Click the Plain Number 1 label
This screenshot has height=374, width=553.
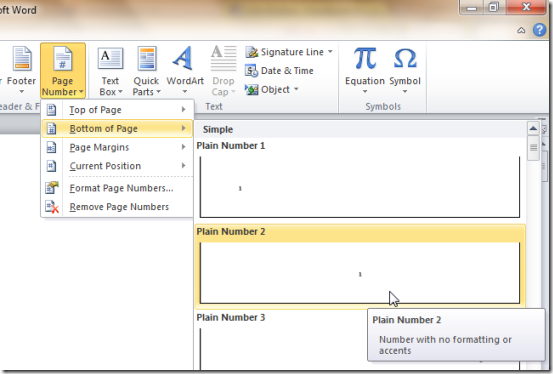pyautogui.click(x=231, y=146)
